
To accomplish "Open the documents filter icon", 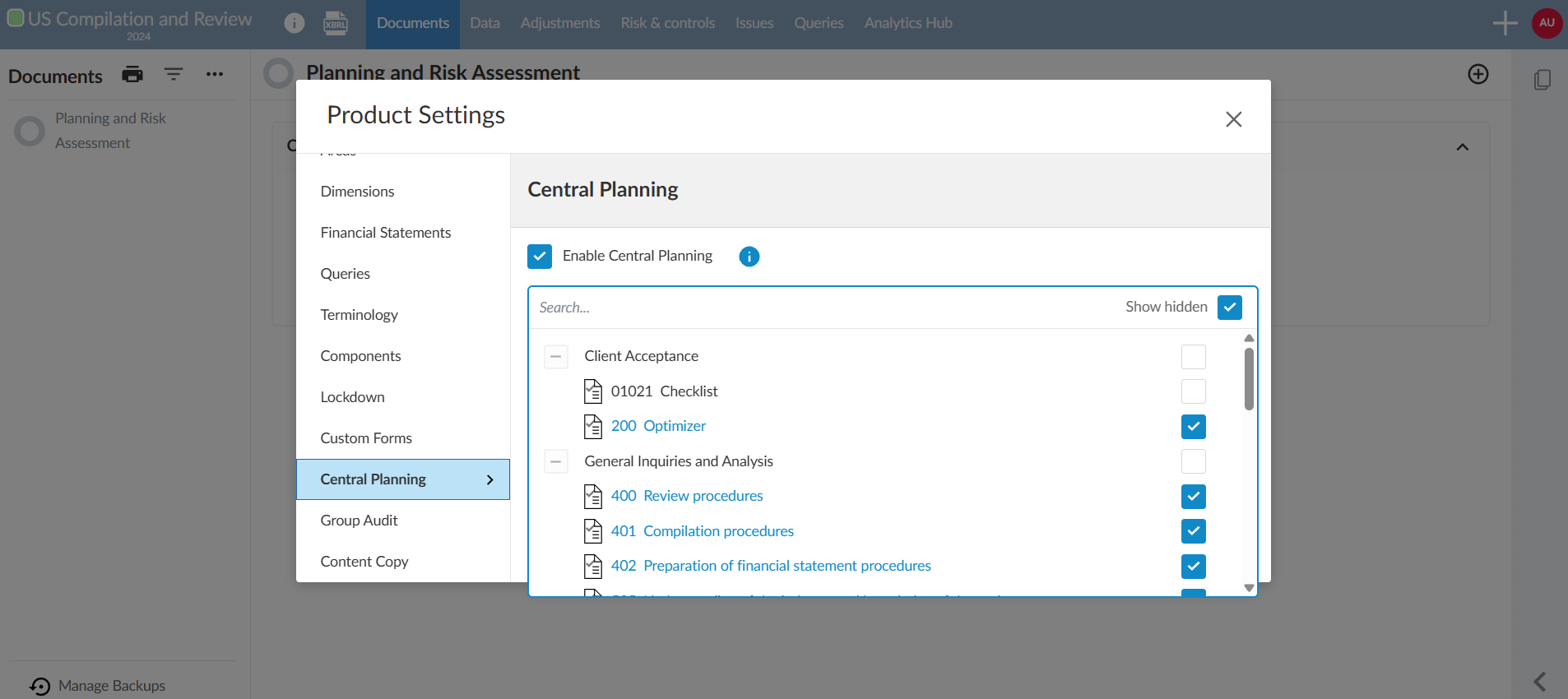I will pyautogui.click(x=174, y=75).
